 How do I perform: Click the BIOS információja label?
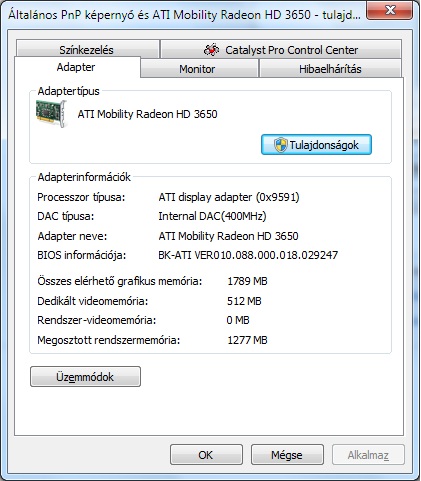point(82,255)
